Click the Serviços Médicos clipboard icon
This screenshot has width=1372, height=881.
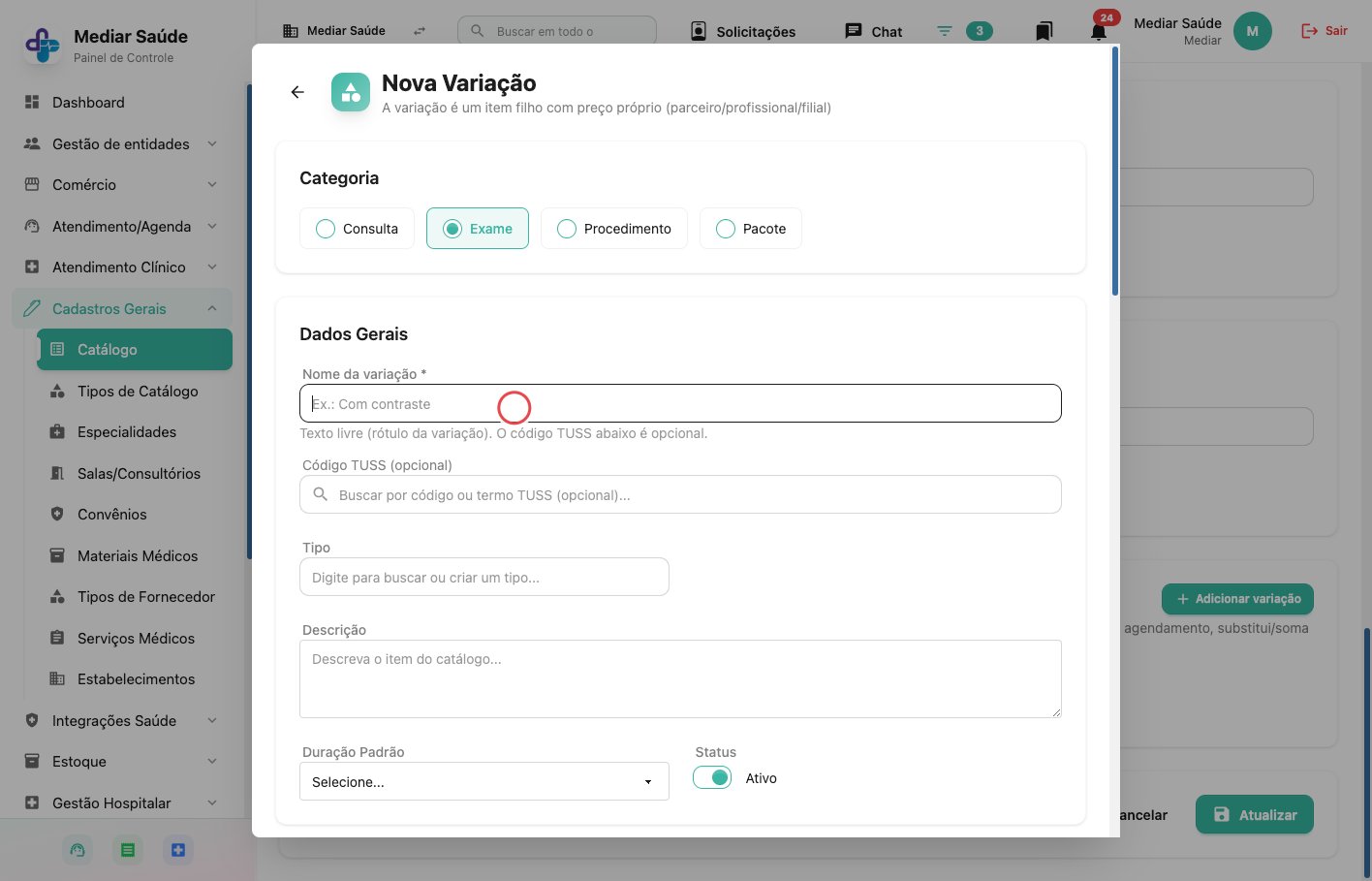coord(57,638)
